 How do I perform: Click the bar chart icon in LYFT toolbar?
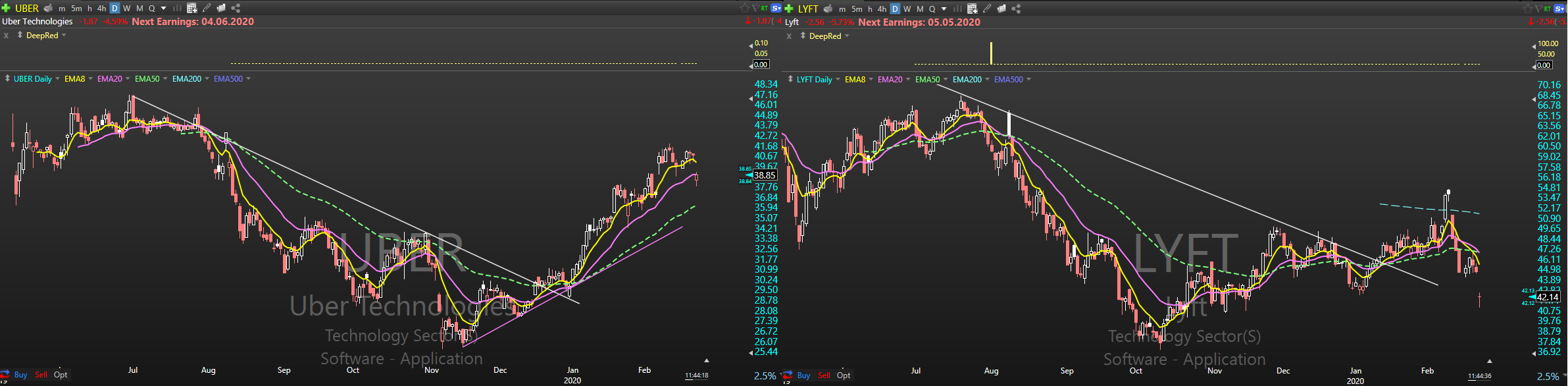pos(957,9)
